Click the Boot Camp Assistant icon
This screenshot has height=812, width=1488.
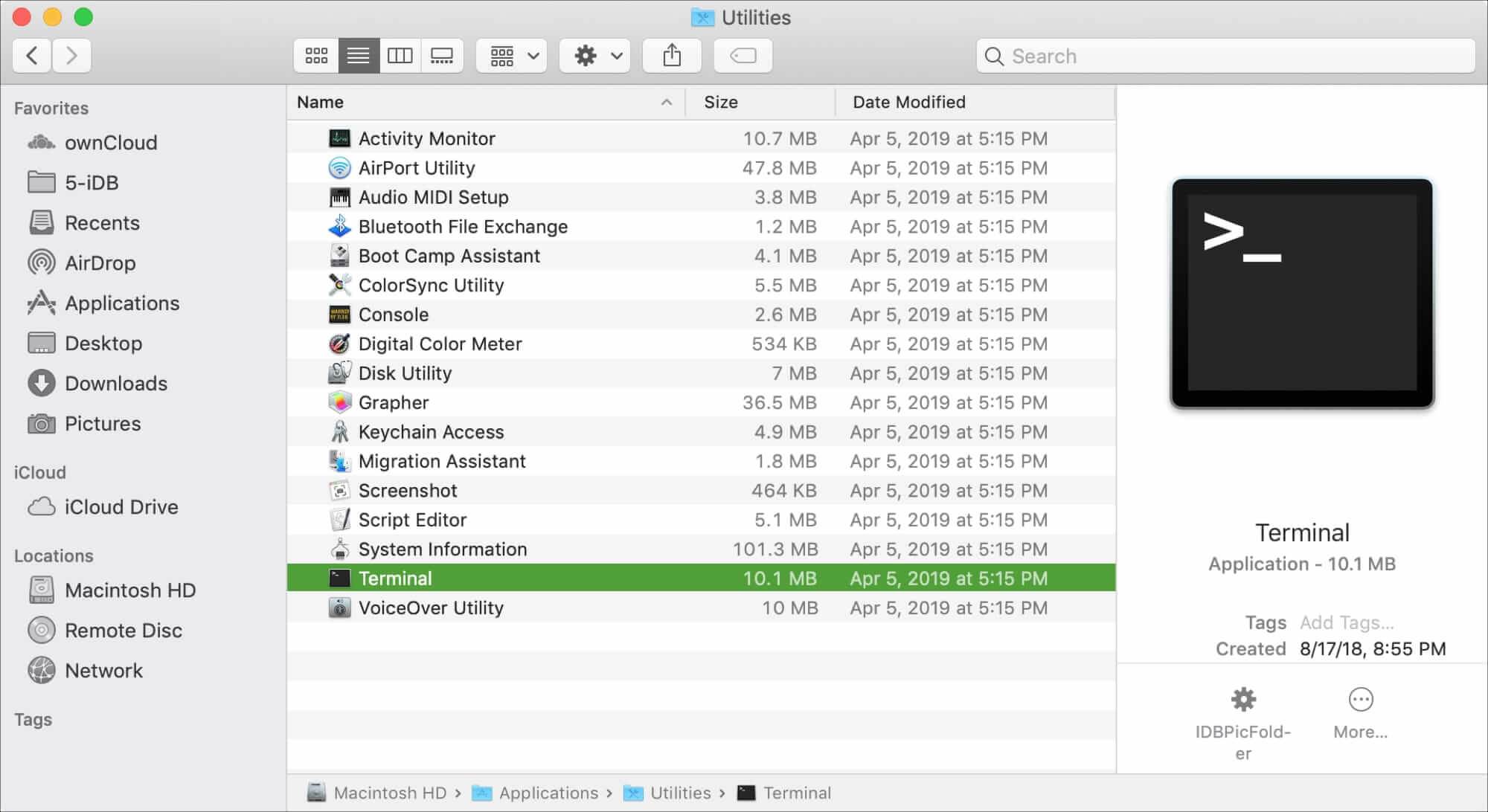(x=339, y=256)
